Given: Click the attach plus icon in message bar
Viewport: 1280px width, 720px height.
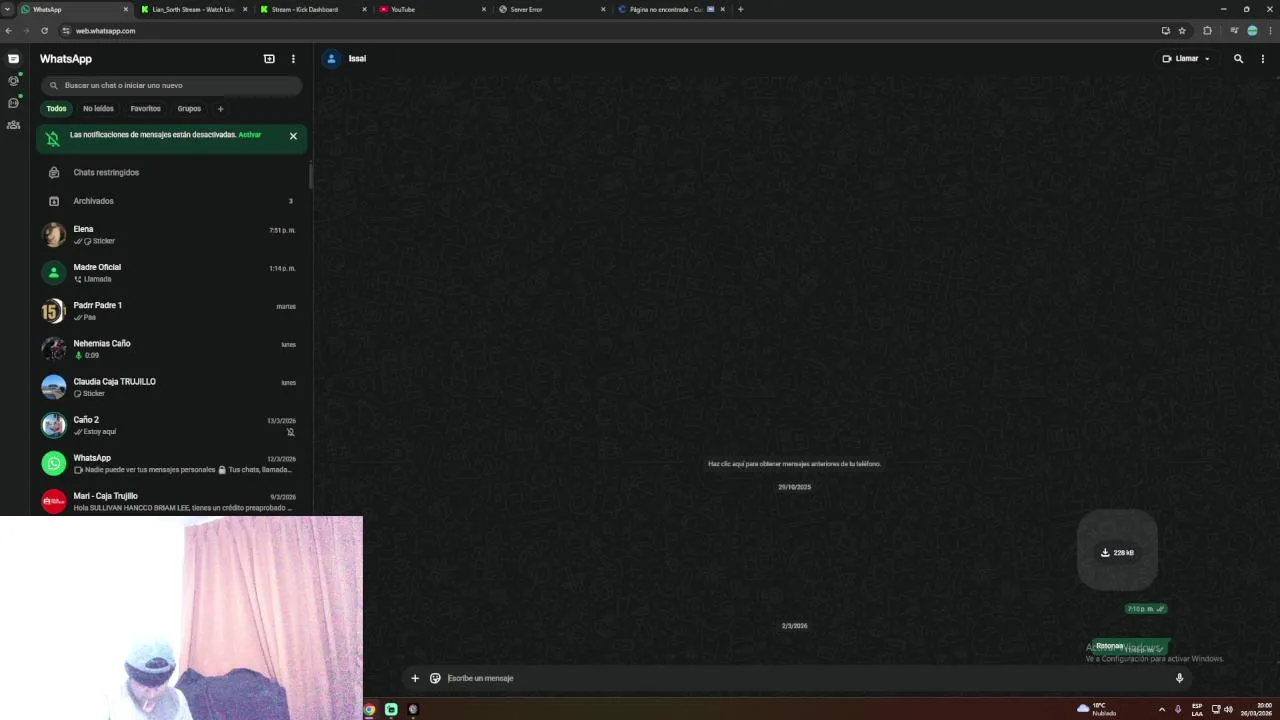Looking at the screenshot, I should pos(415,678).
